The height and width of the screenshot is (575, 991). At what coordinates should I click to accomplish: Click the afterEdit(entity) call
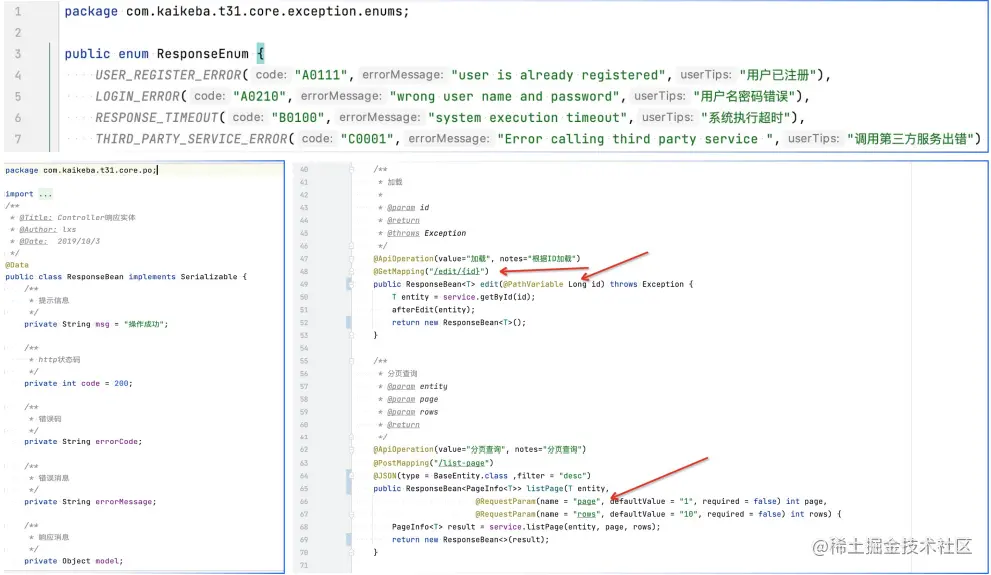tap(431, 310)
